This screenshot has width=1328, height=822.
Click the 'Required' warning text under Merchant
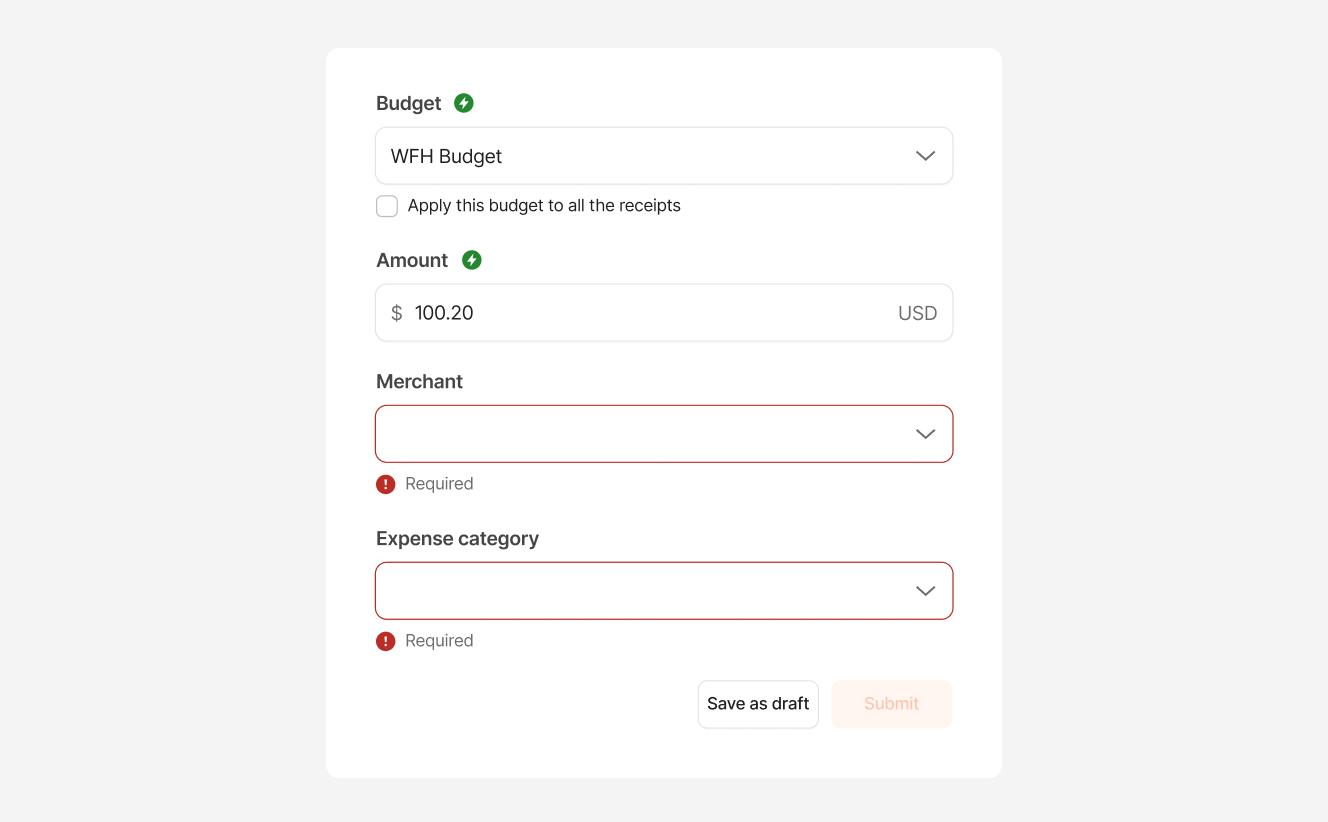pyautogui.click(x=439, y=484)
